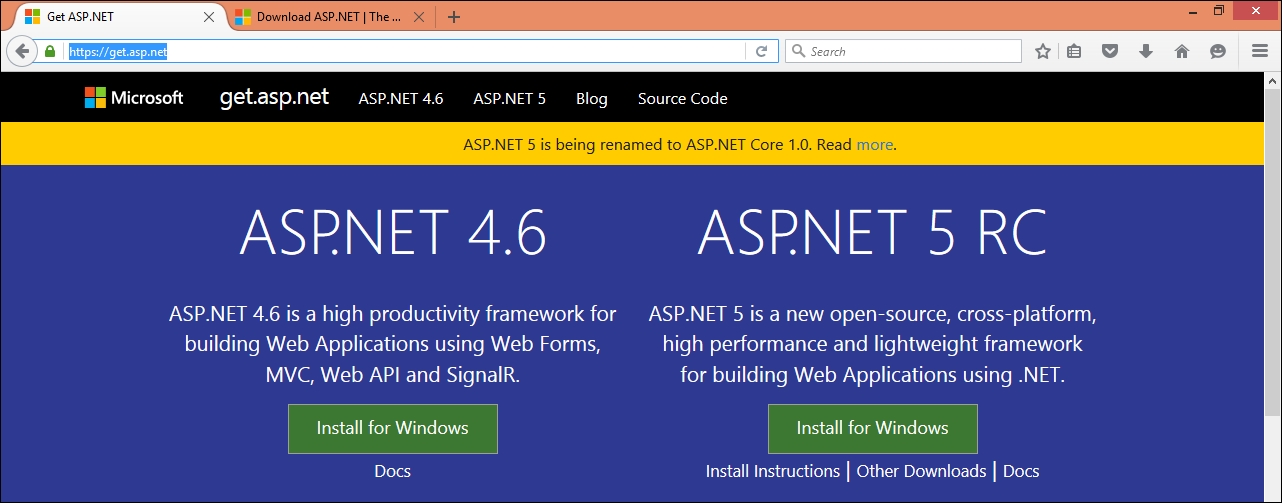Click the green padlock security icon
The width and height of the screenshot is (1282, 503).
pos(50,51)
